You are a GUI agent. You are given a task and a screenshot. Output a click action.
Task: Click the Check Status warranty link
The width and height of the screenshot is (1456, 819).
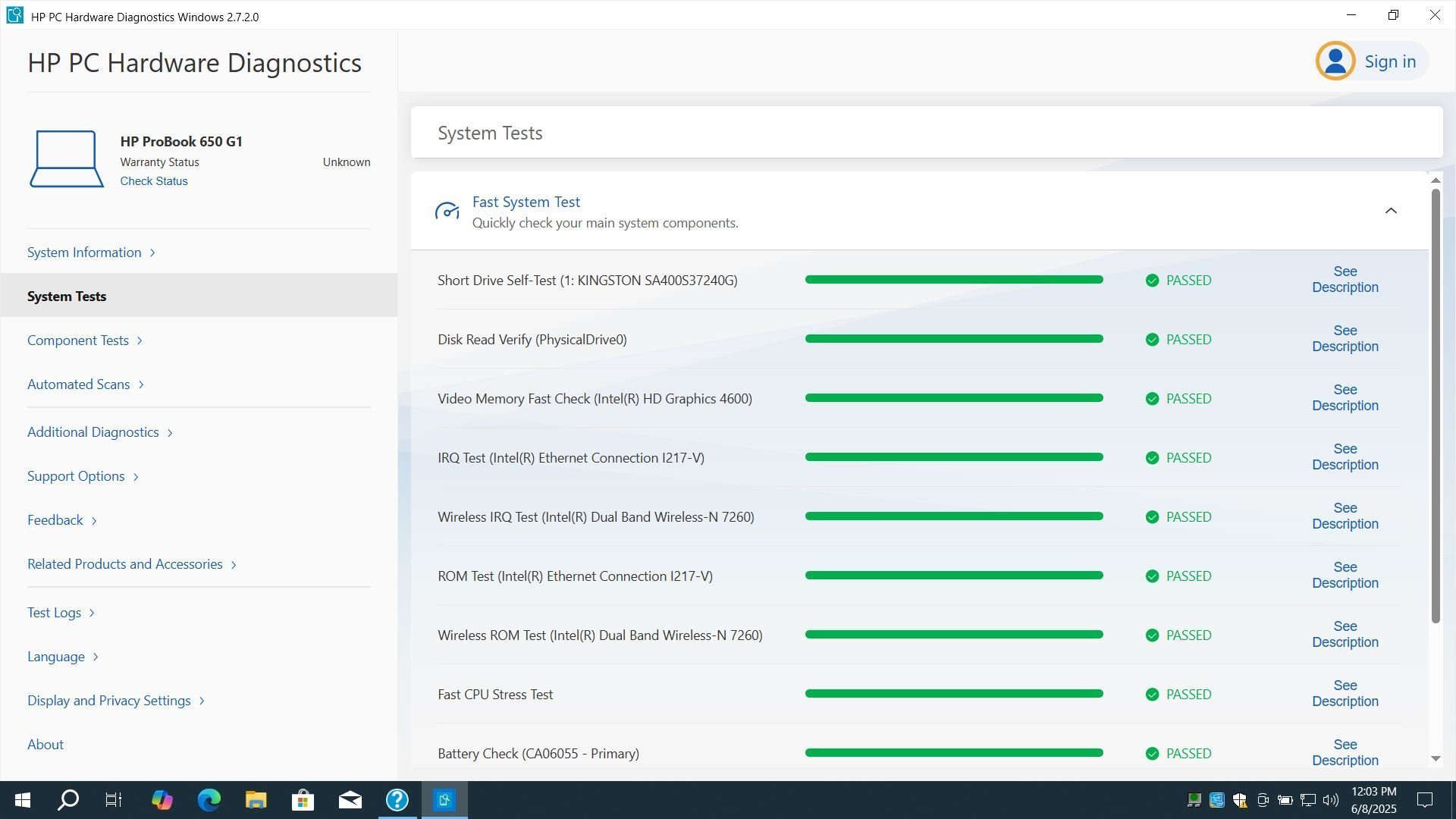click(154, 181)
